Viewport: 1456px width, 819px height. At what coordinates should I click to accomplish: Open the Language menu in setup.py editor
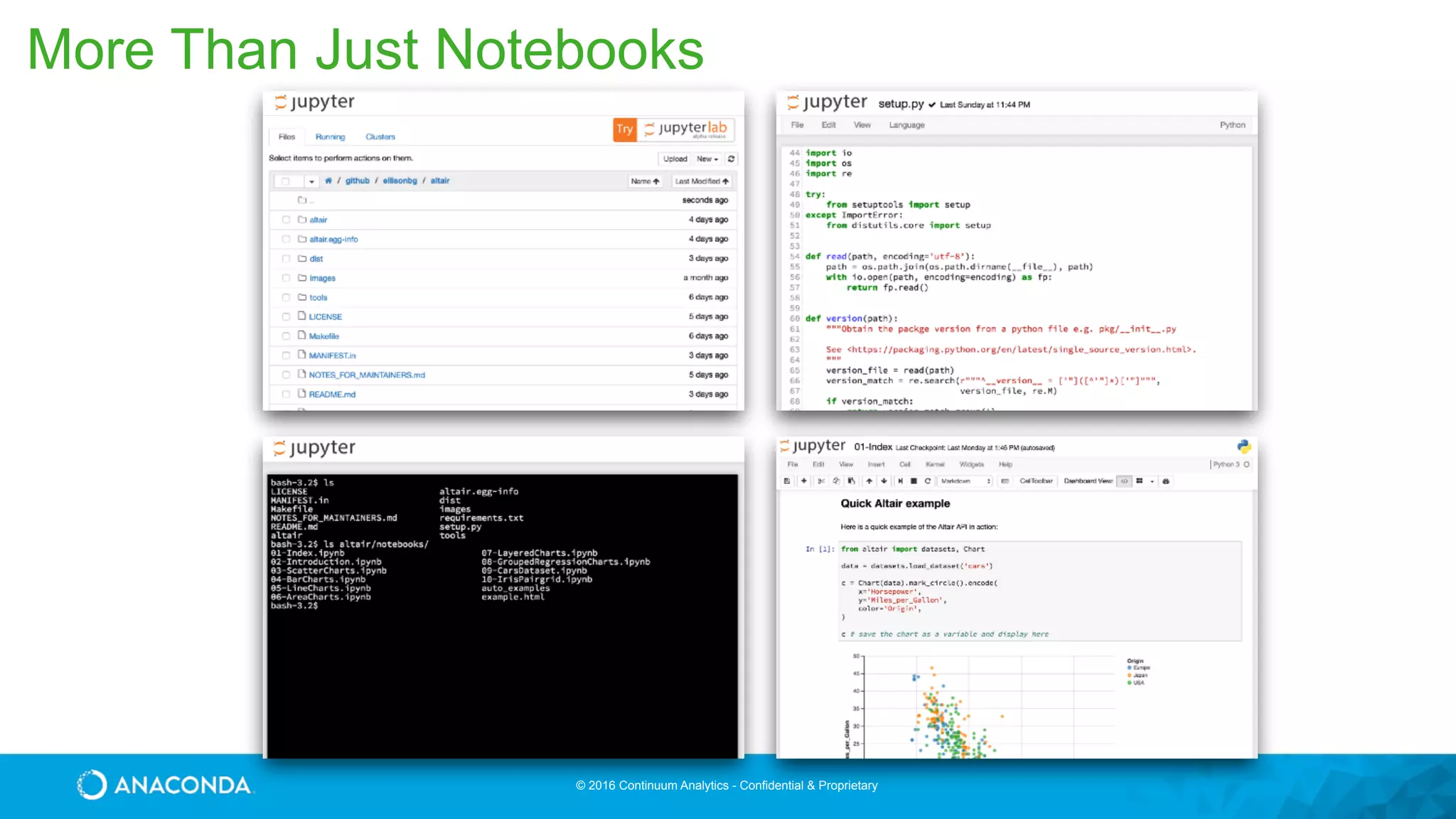pyautogui.click(x=906, y=125)
